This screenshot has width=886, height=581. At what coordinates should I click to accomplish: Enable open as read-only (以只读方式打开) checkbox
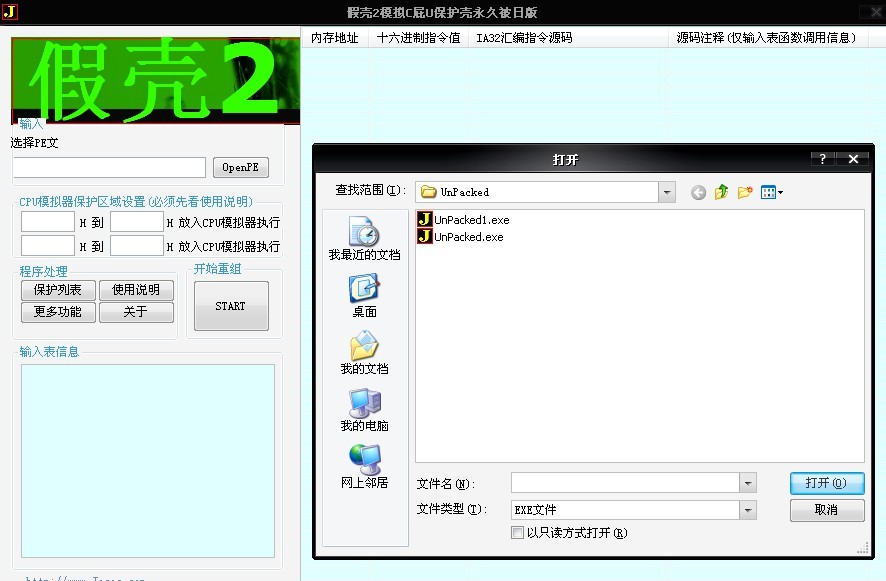(517, 532)
